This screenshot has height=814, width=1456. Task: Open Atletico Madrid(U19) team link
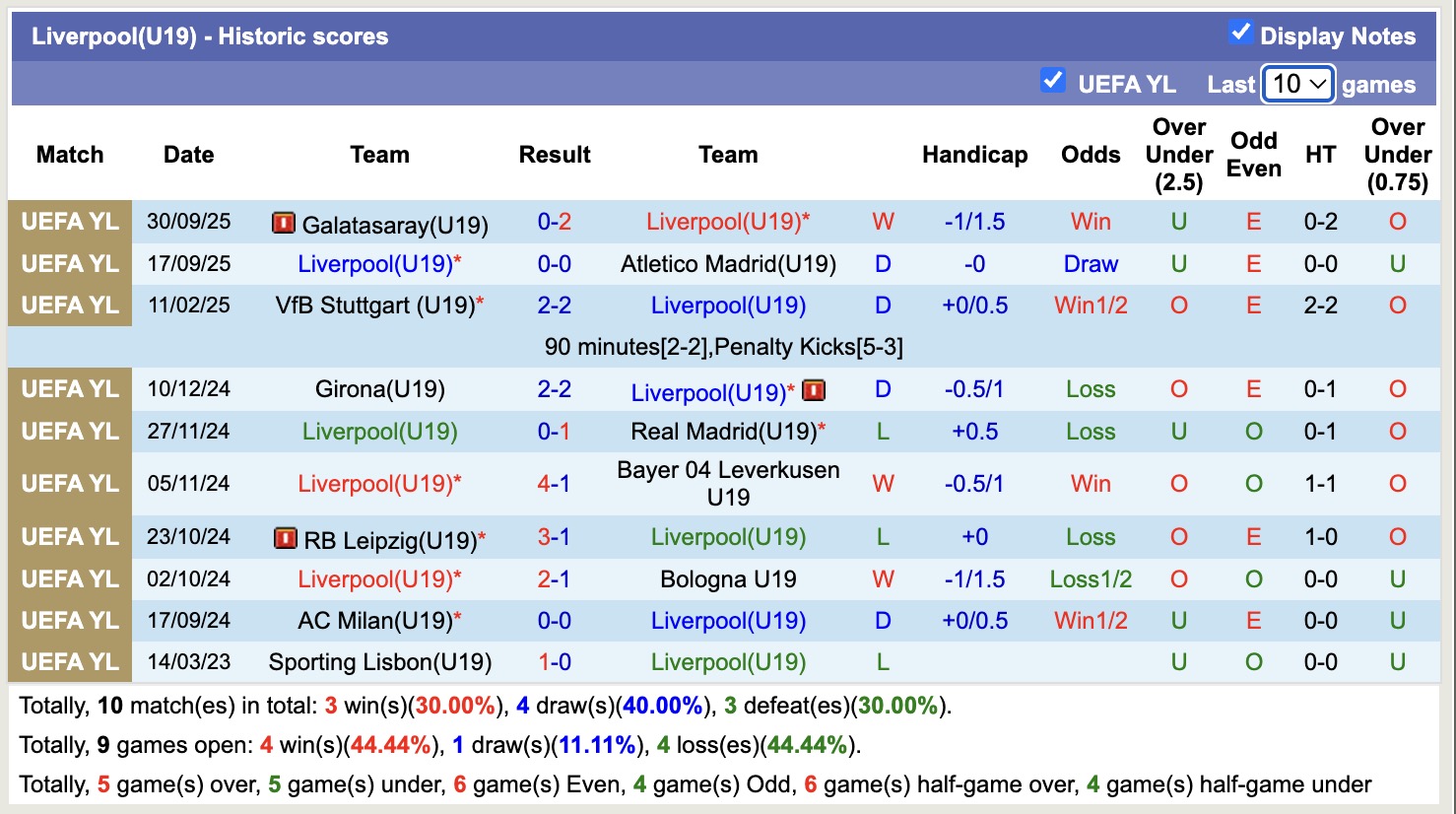728,264
